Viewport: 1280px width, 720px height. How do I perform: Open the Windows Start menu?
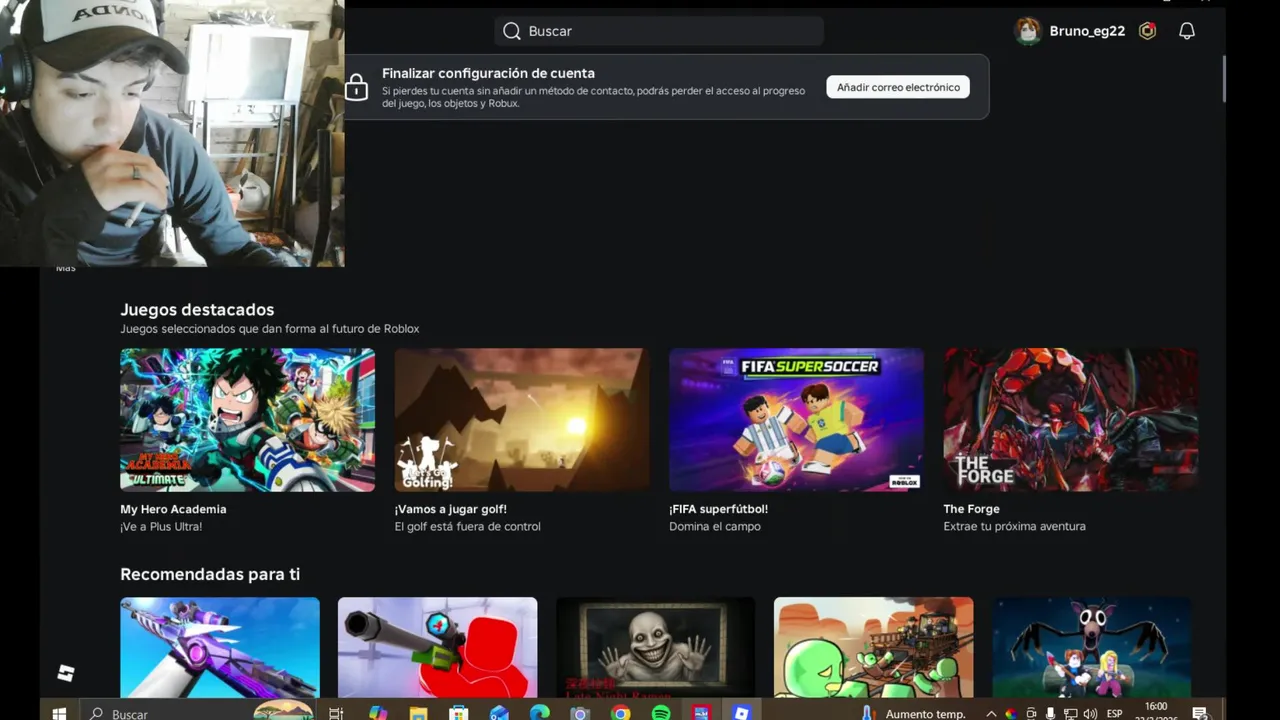pos(59,713)
